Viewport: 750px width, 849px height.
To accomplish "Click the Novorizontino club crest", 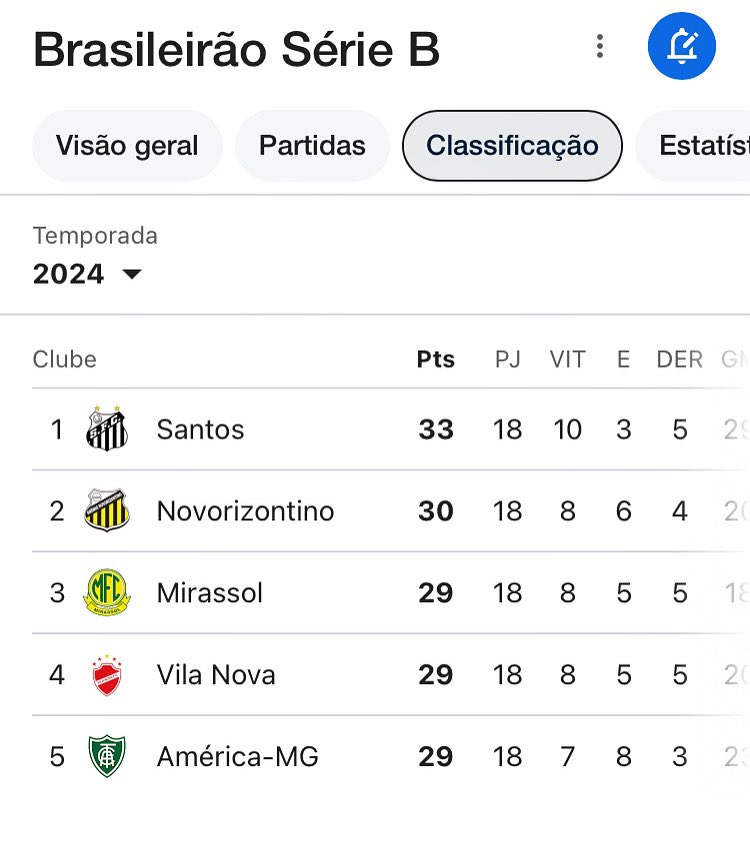I will click(107, 510).
